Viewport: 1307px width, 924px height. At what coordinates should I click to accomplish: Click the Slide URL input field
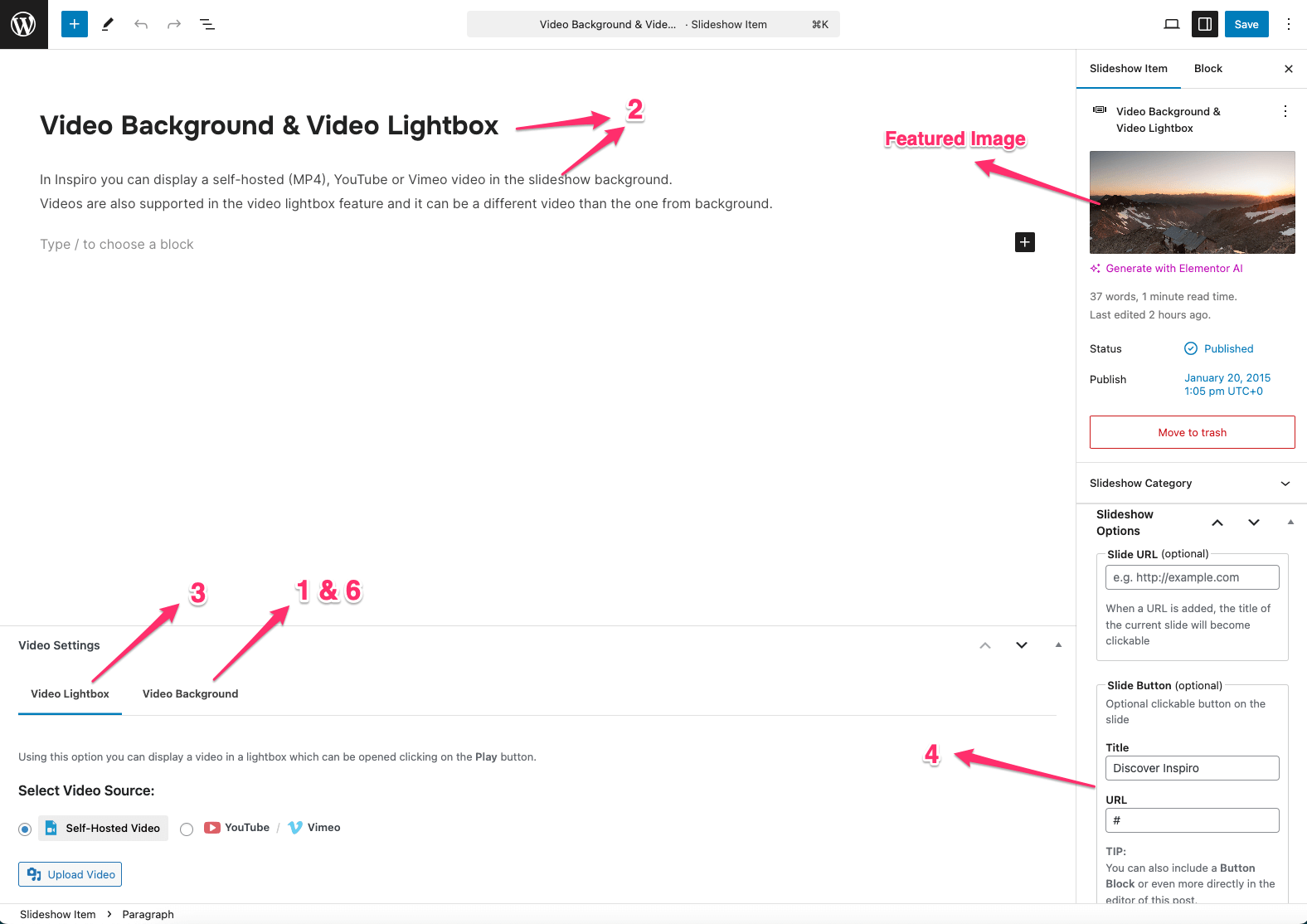(x=1192, y=577)
